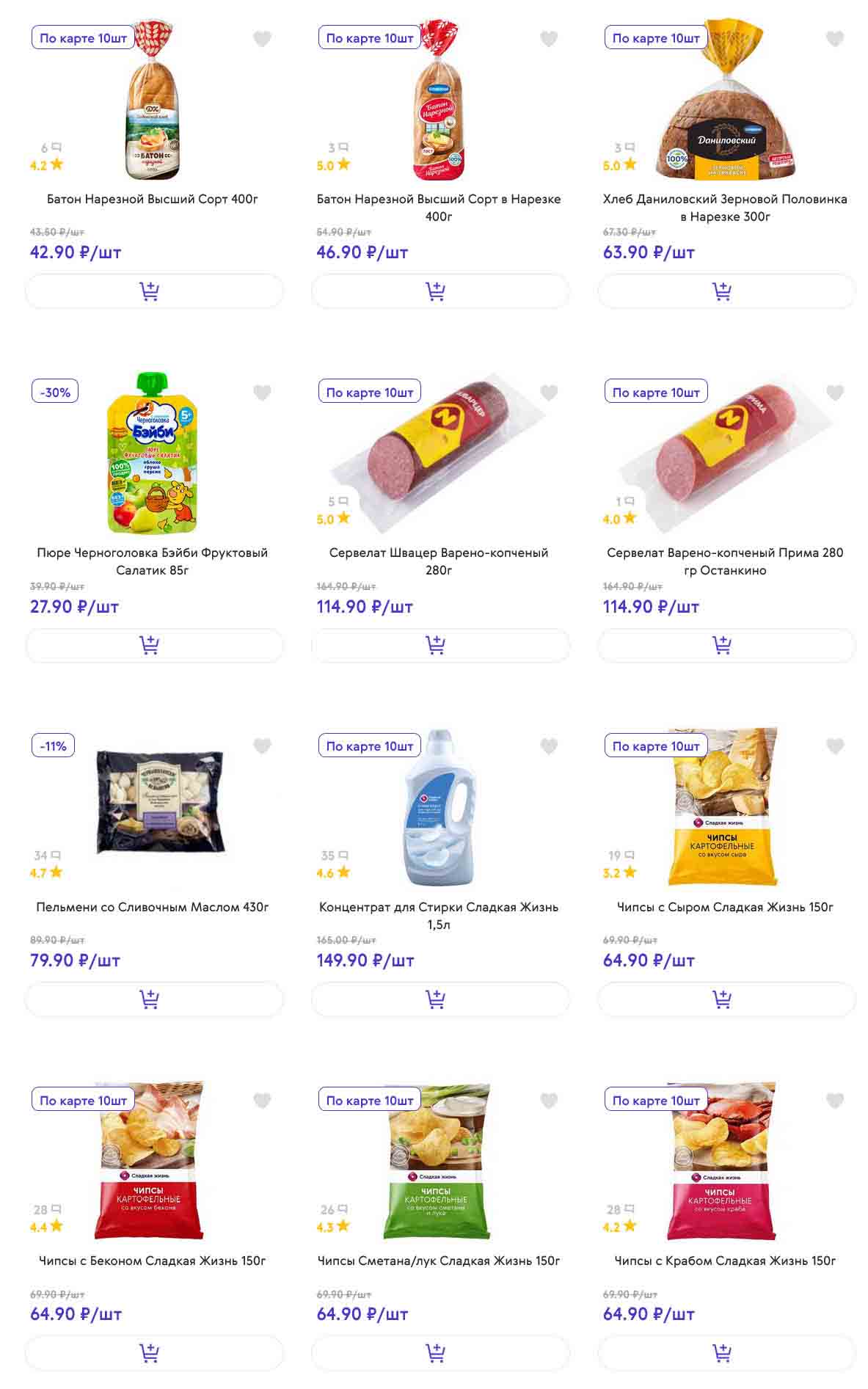This screenshot has height=1389, width=868.
Task: Click the -11% discount badge on Пельмени
Action: [x=54, y=746]
